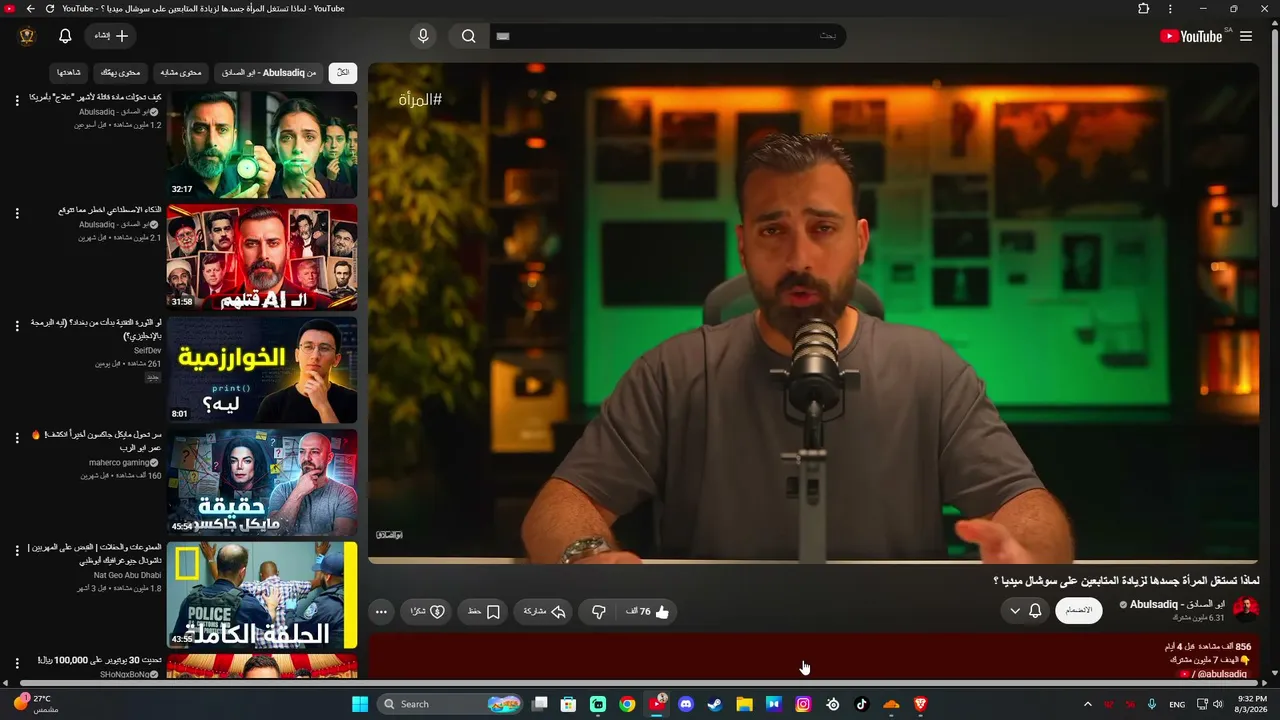Switch the ENG input language indicator
The height and width of the screenshot is (720, 1280).
1177,704
